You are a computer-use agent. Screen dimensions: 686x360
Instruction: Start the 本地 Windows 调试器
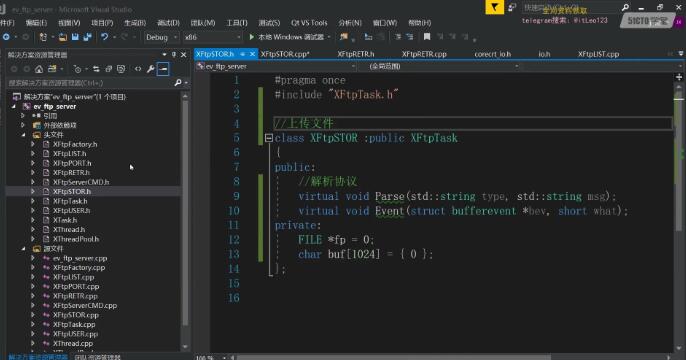point(287,37)
